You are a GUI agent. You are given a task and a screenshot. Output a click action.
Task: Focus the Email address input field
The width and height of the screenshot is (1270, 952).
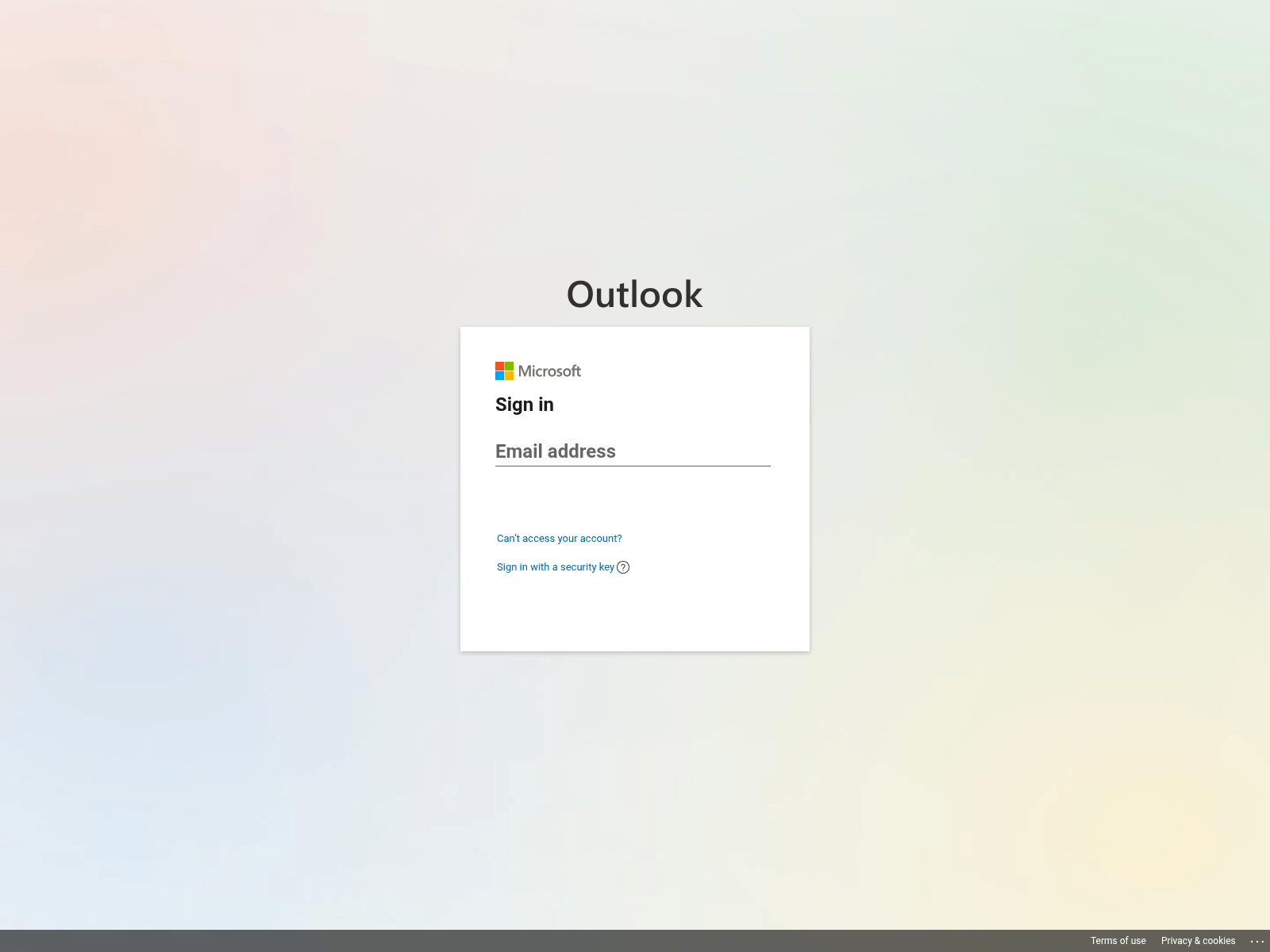pos(633,451)
